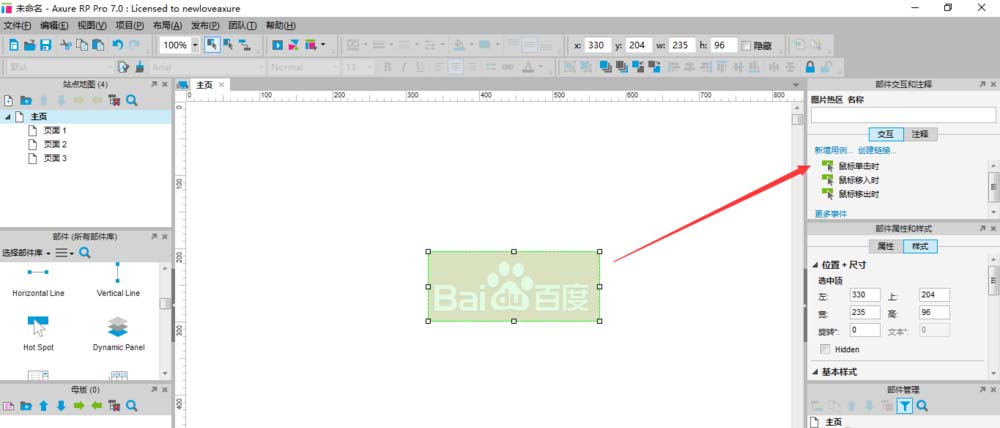Switch to the 注释 tab
The width and height of the screenshot is (1000, 428).
[x=920, y=134]
